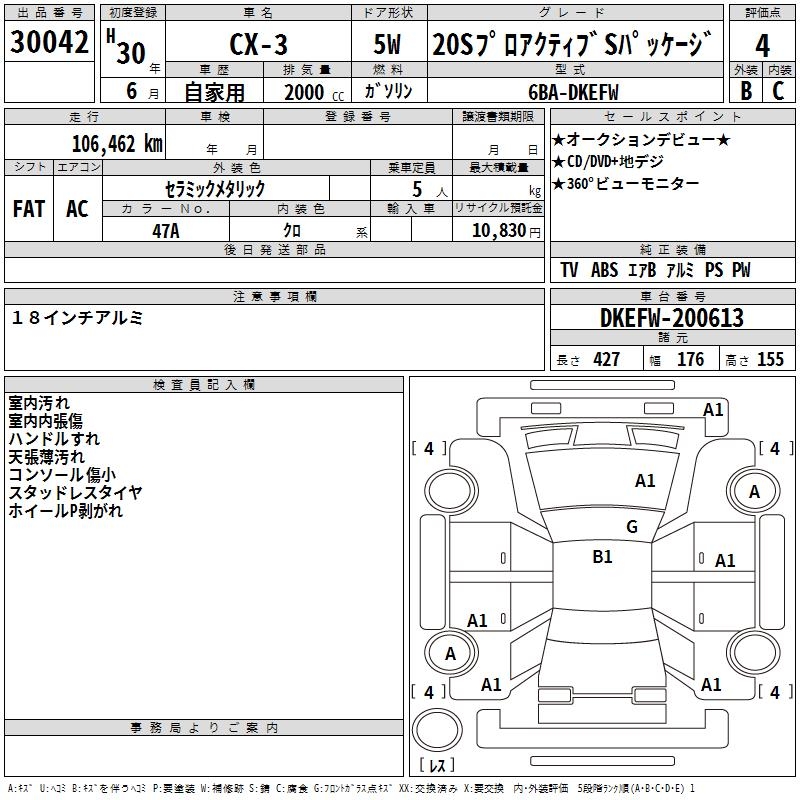Click the lot number 30042

50,42
